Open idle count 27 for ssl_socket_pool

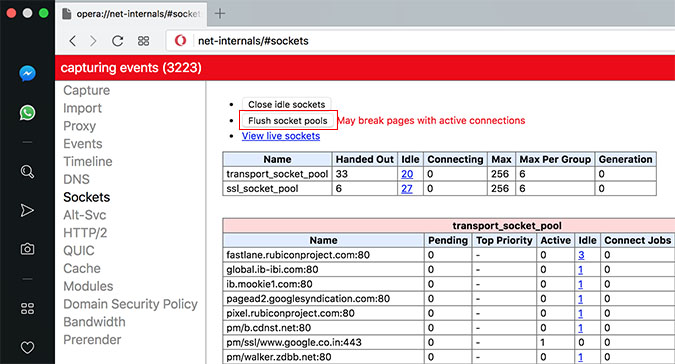pos(407,188)
